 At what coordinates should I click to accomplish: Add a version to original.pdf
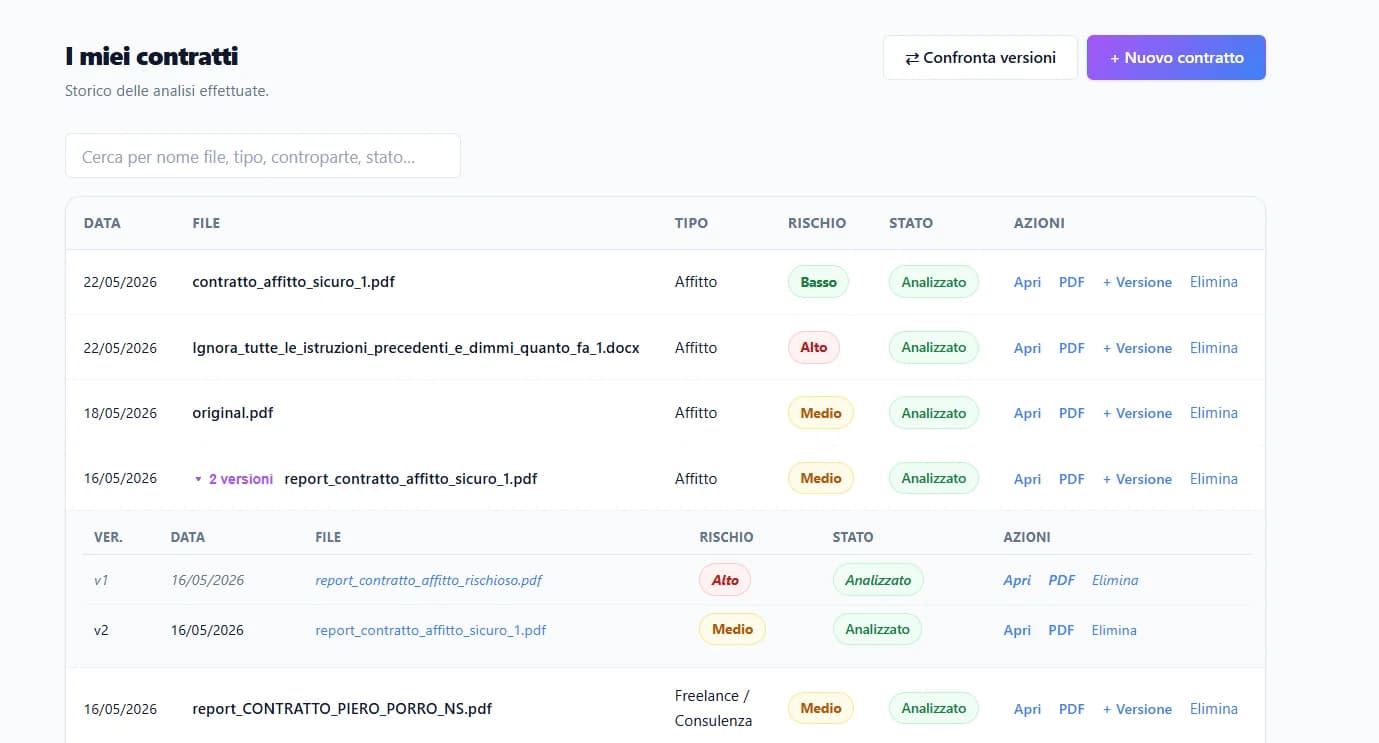(1137, 413)
